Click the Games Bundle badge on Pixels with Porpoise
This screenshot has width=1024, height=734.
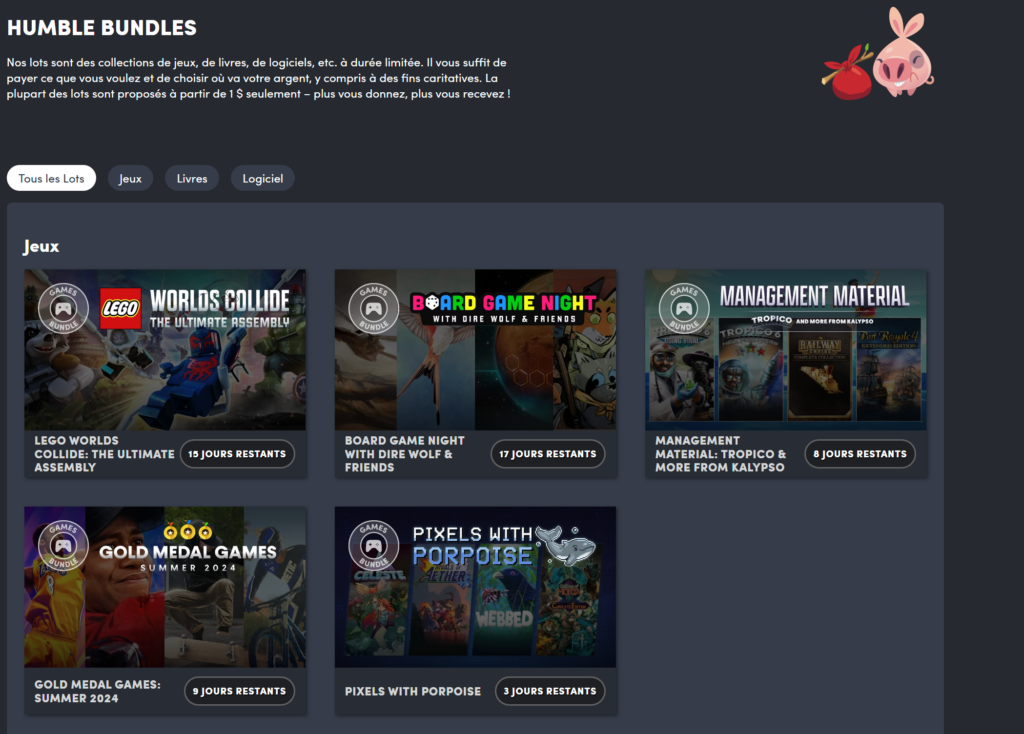pyautogui.click(x=374, y=545)
